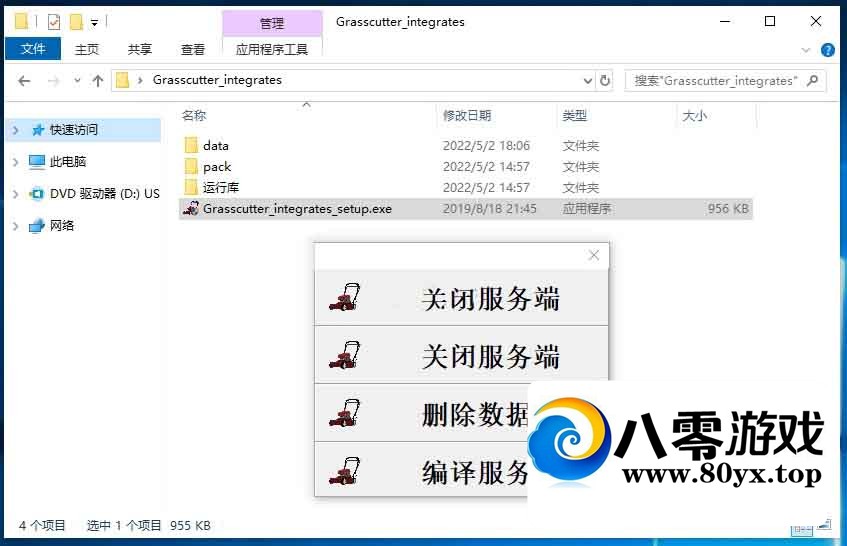The height and width of the screenshot is (546, 847).
Task: Click the search Grasscutter_integrates input box
Action: [715, 81]
